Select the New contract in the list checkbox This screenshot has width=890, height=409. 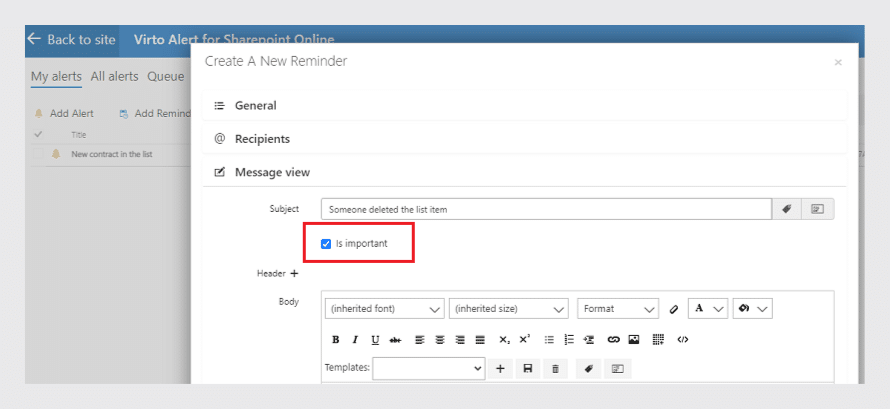point(38,154)
